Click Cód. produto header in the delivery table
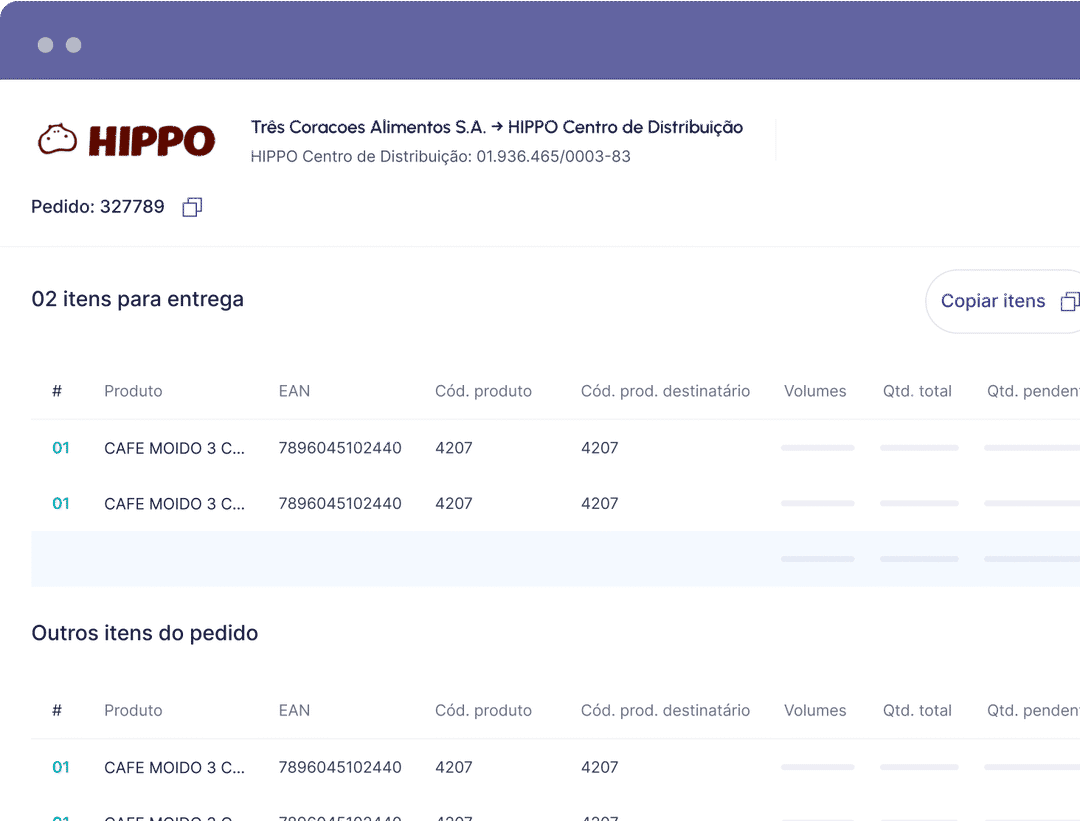 pyautogui.click(x=484, y=391)
